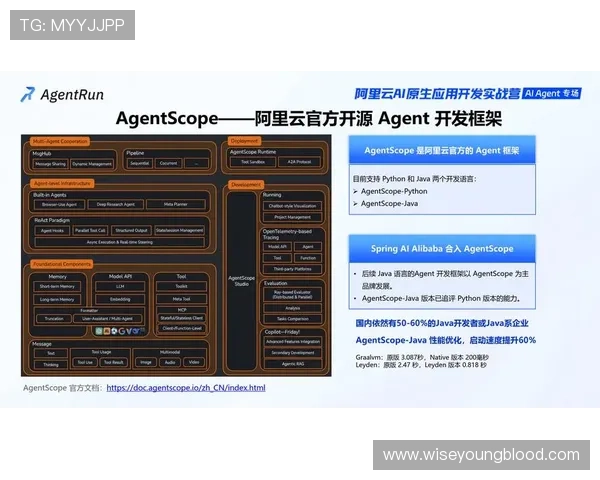The width and height of the screenshot is (600, 480).
Task: Select the 'Agent Hooks' box in ReAct Paradigm
Action: pos(52,230)
